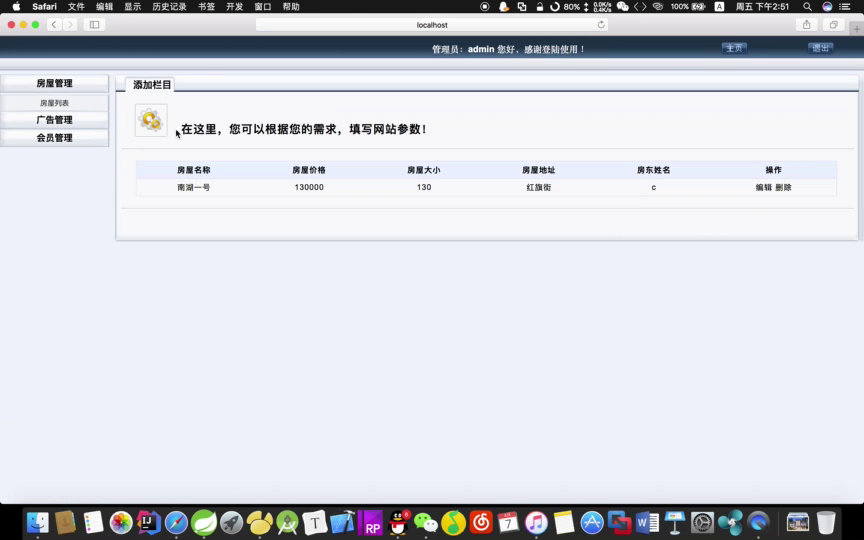Open System Preferences in the dock

coord(703,522)
